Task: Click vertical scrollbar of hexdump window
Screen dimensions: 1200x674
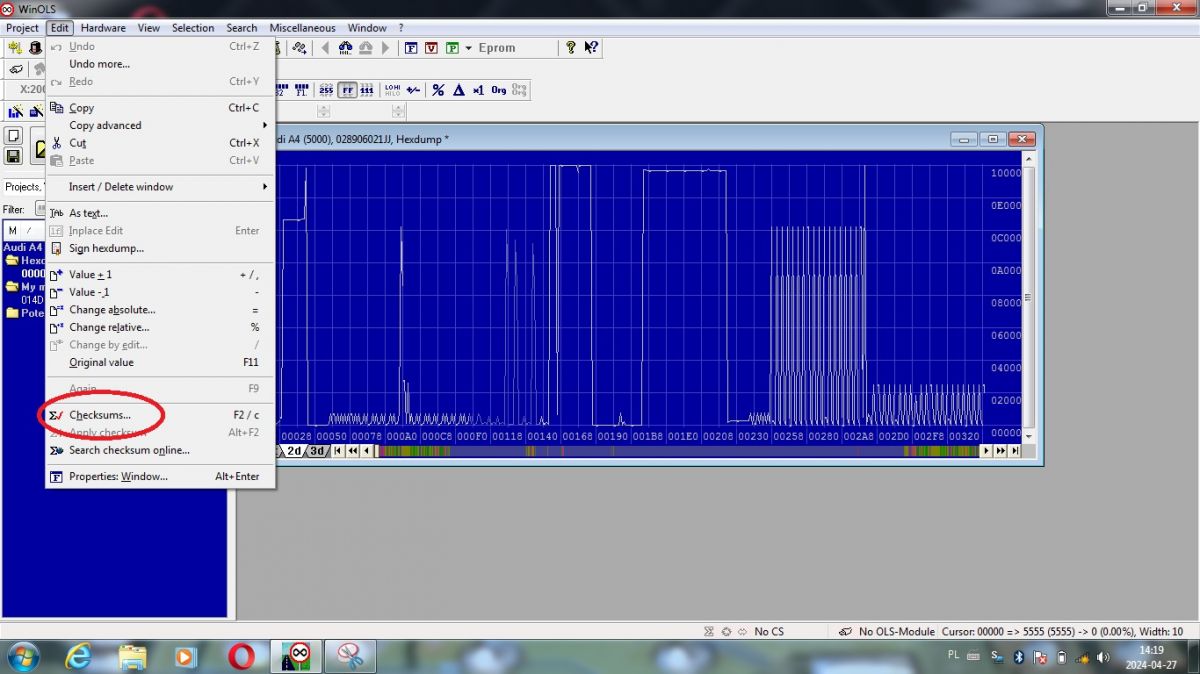Action: click(1030, 297)
